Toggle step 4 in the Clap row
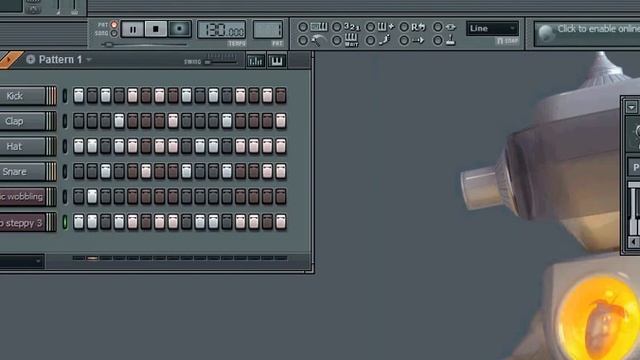This screenshot has width=640, height=360. click(x=119, y=121)
